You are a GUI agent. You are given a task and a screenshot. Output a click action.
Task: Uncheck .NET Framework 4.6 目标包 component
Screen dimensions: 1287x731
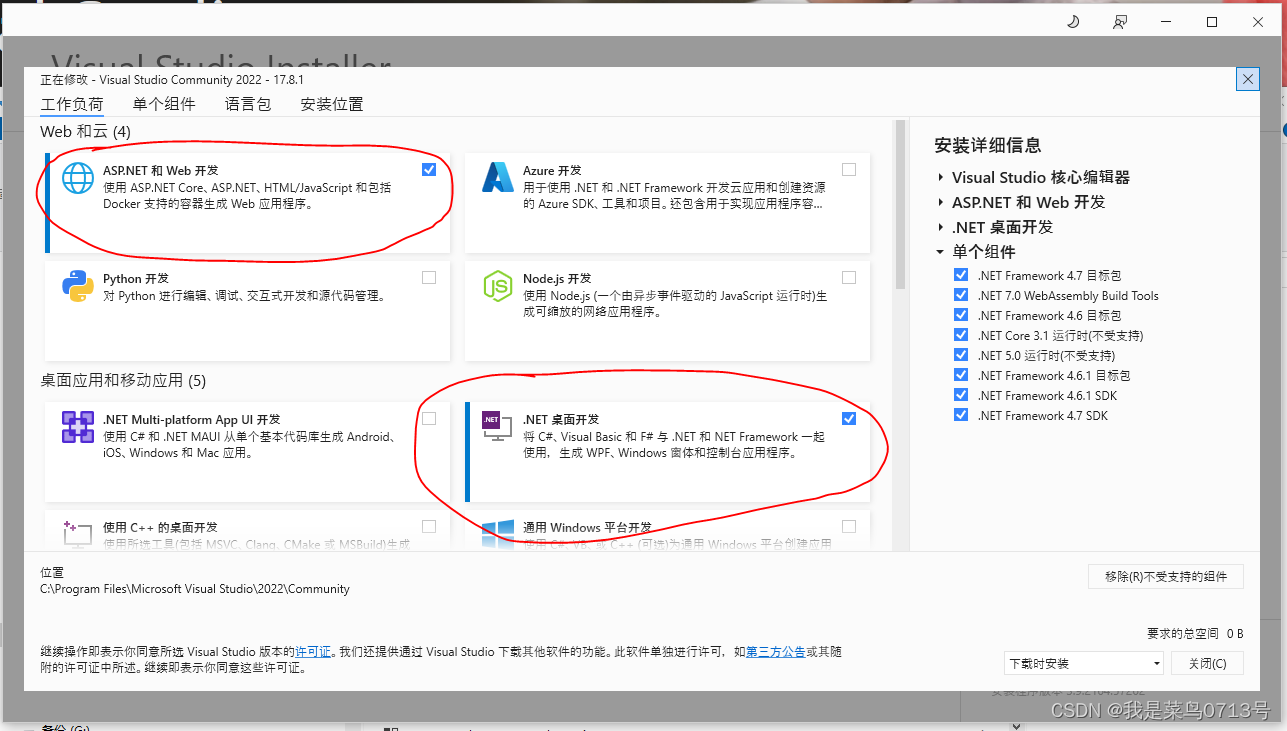(961, 315)
